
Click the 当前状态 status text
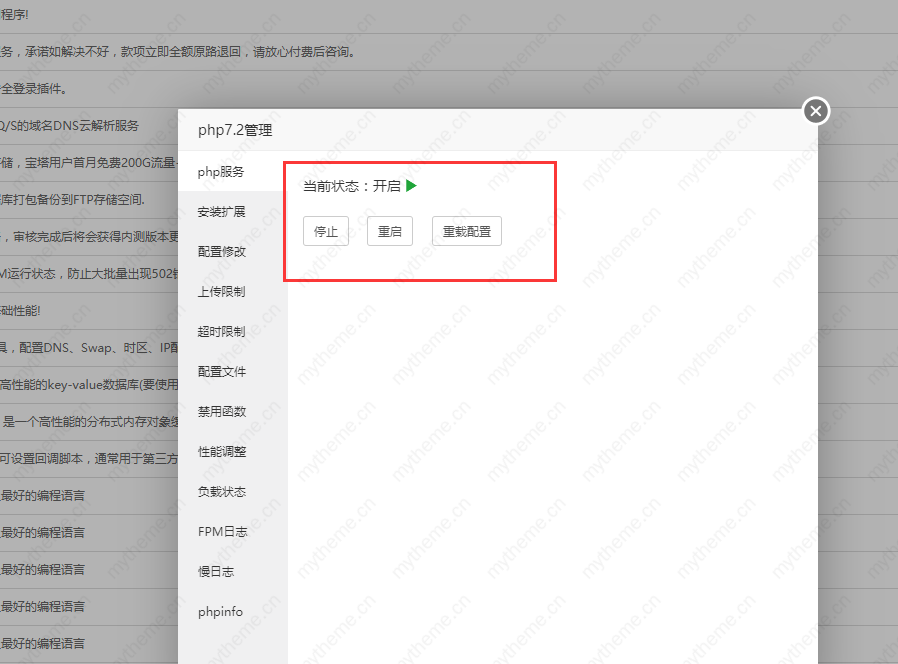click(x=351, y=186)
